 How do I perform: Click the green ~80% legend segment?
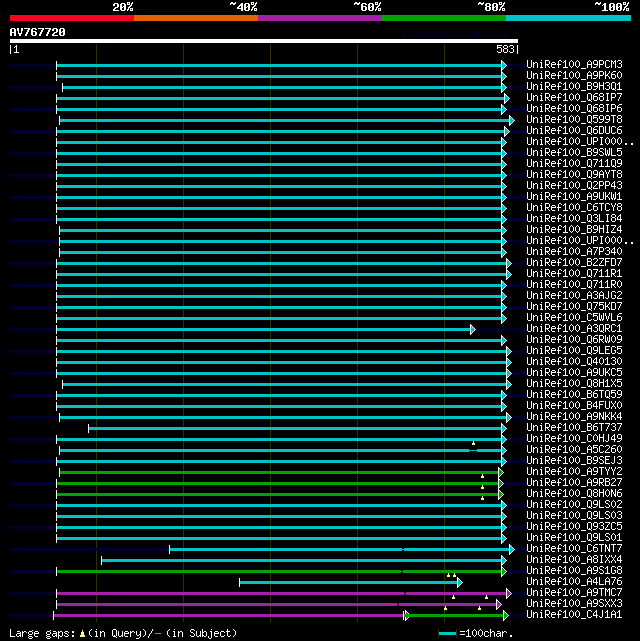pyautogui.click(x=444, y=18)
